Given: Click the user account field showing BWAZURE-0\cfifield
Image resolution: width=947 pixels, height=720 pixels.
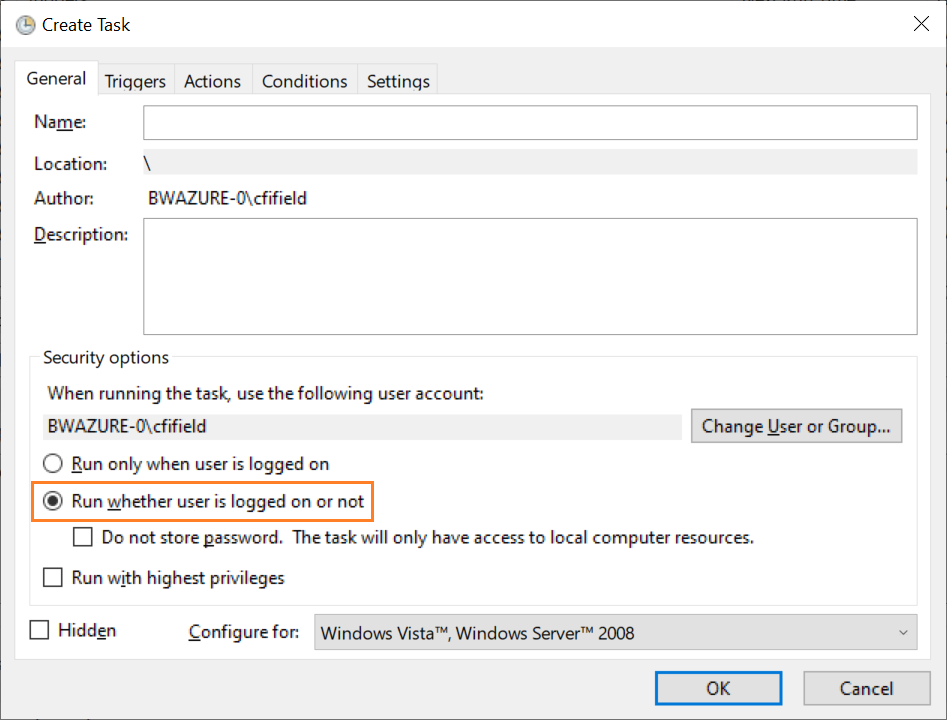Looking at the screenshot, I should click(362, 426).
